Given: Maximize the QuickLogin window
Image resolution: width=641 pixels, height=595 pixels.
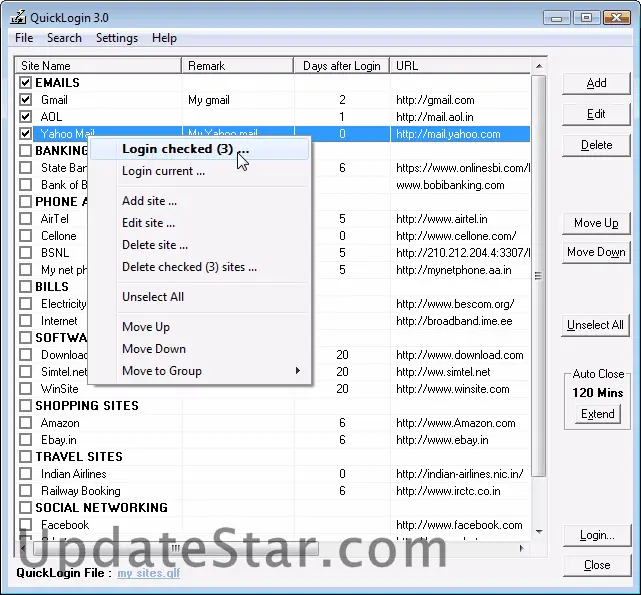Looking at the screenshot, I should pos(586,18).
